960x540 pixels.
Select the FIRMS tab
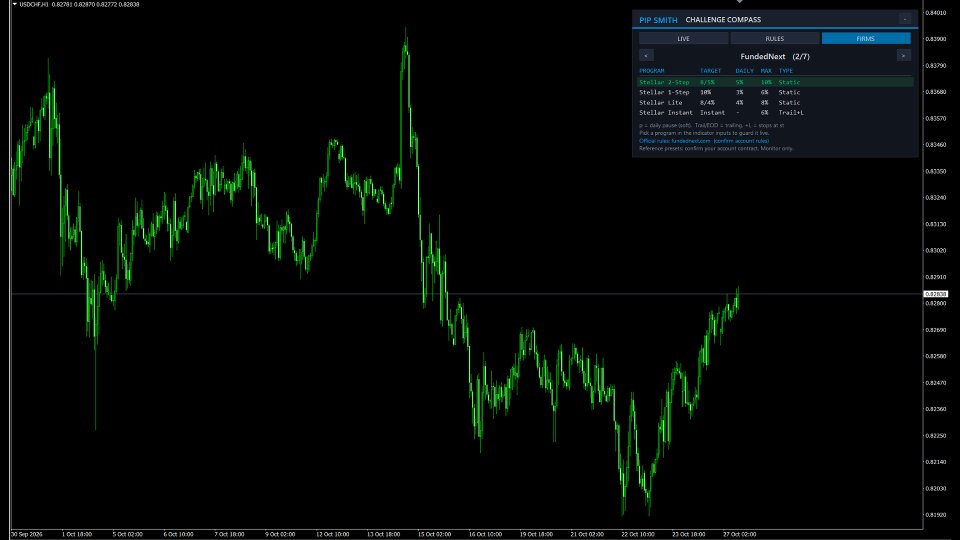pyautogui.click(x=866, y=39)
